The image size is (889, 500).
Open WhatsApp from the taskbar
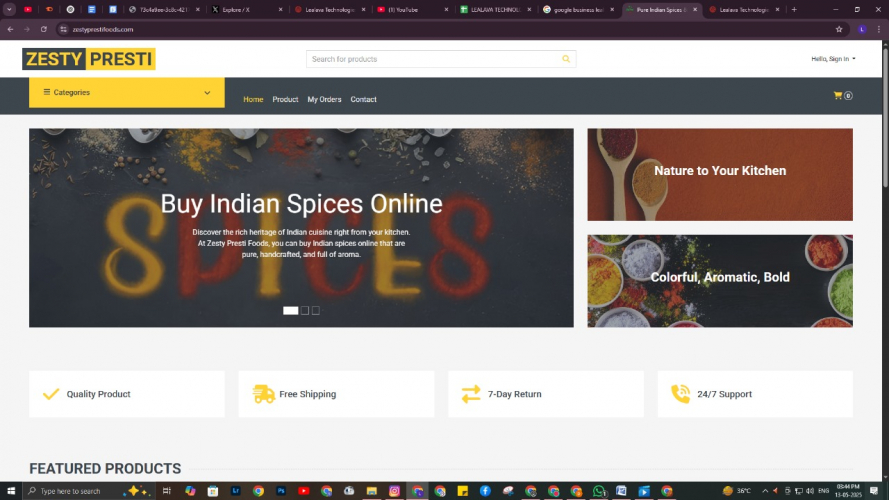tap(599, 491)
